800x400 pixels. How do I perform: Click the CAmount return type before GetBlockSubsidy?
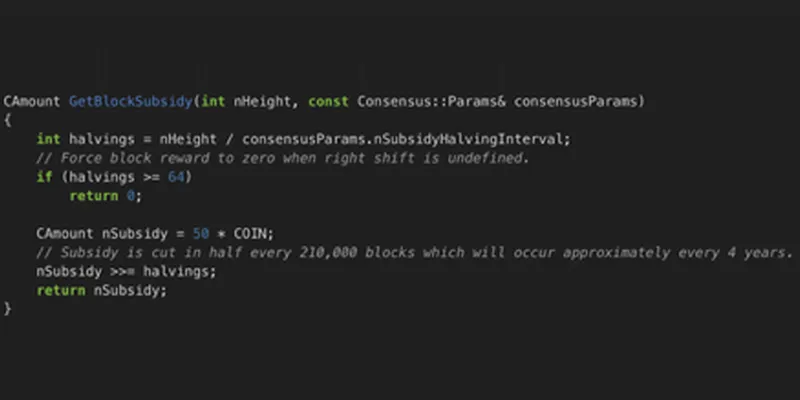(x=33, y=101)
